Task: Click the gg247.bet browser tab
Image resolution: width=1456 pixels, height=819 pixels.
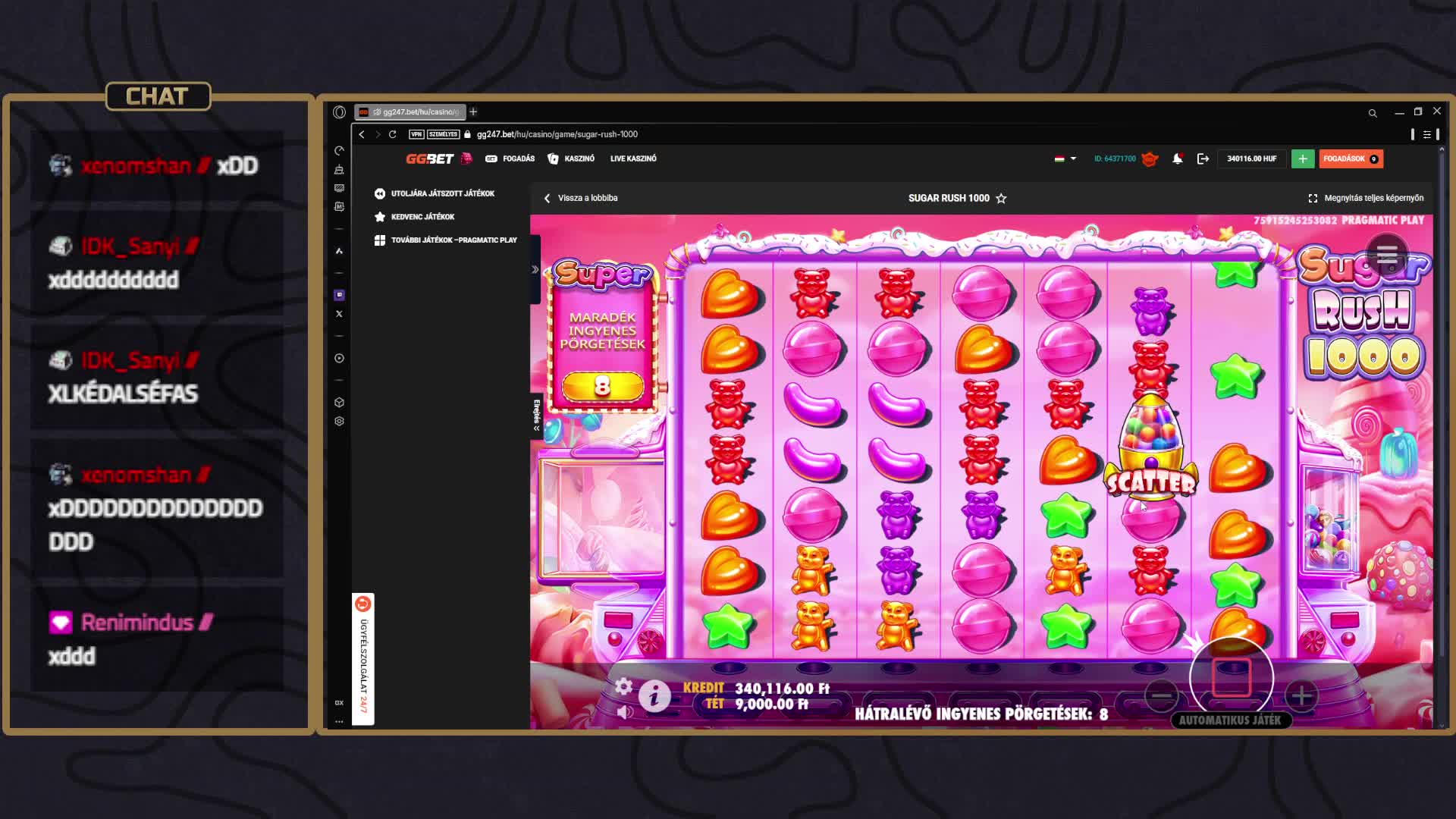Action: click(x=409, y=111)
